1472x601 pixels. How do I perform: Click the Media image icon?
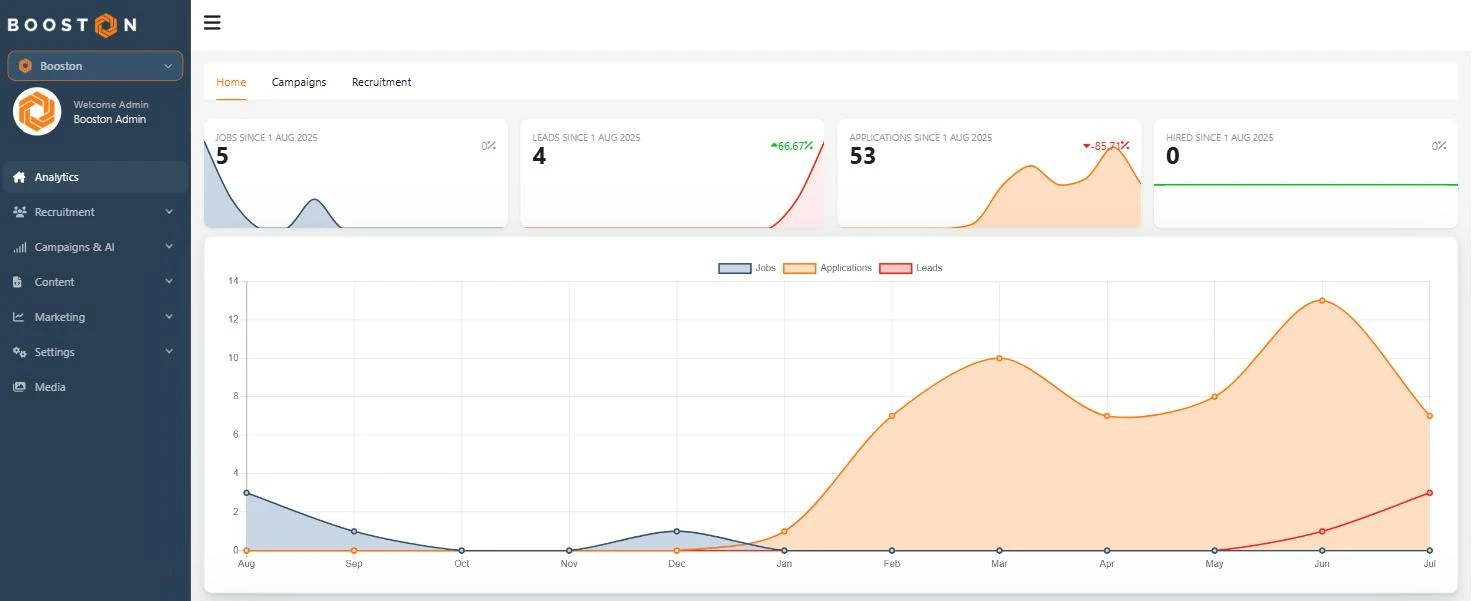point(19,387)
